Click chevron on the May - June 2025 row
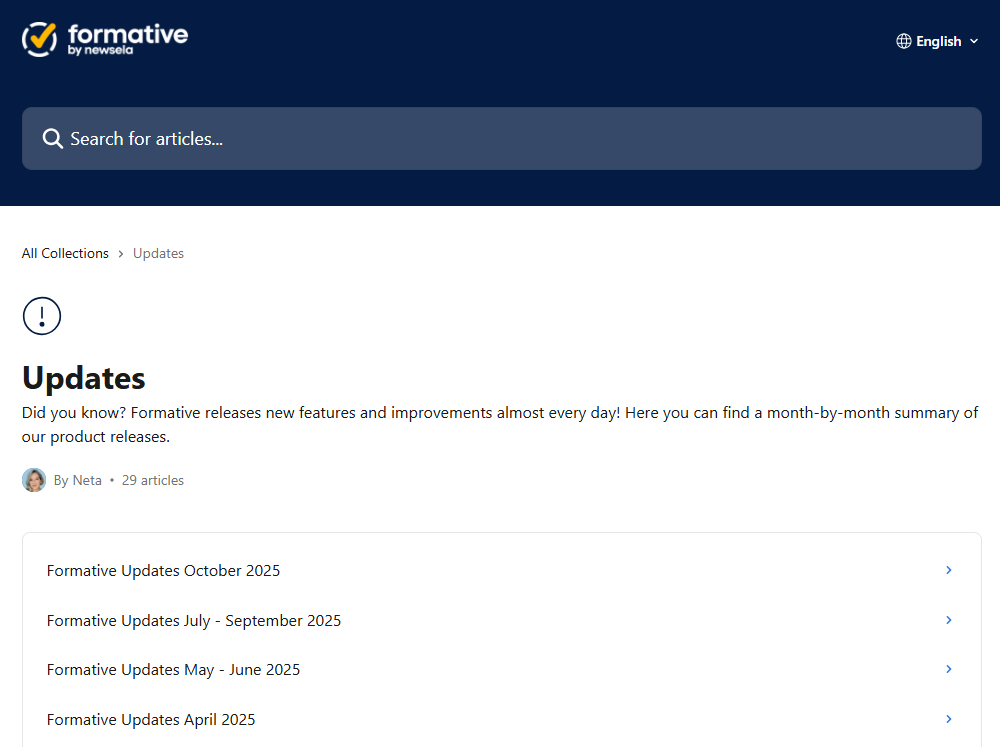Viewport: 1000px width, 747px height. [x=948, y=669]
